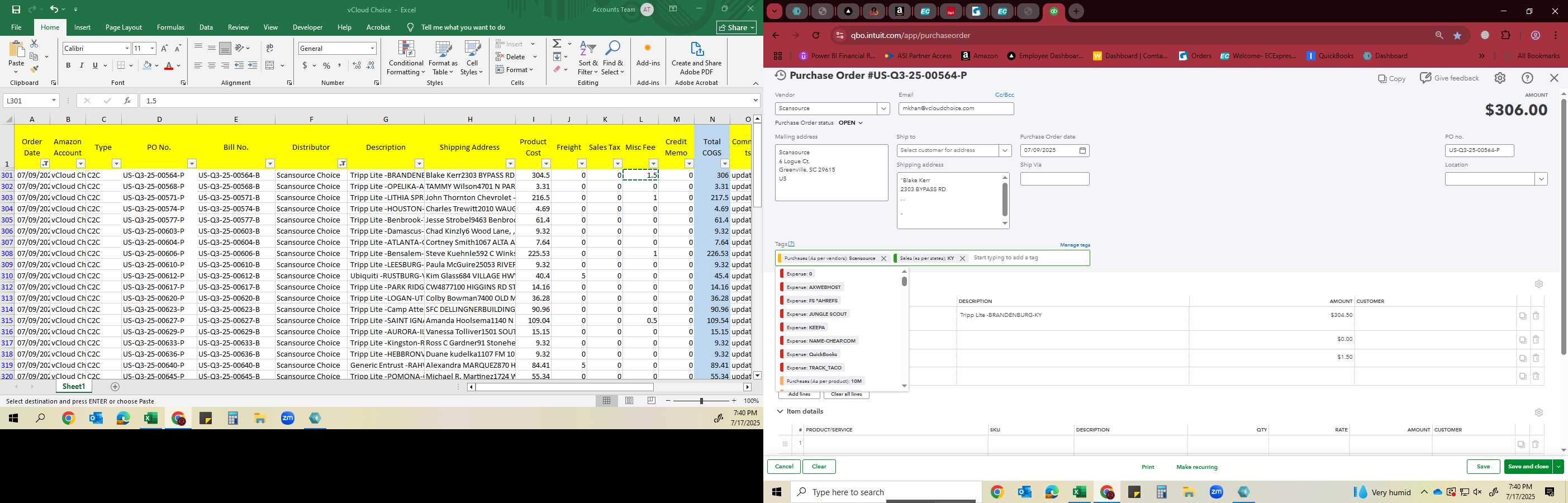Screen dimensions: 1568x503
Task: Click the Excel zoom slider handle
Action: point(701,401)
